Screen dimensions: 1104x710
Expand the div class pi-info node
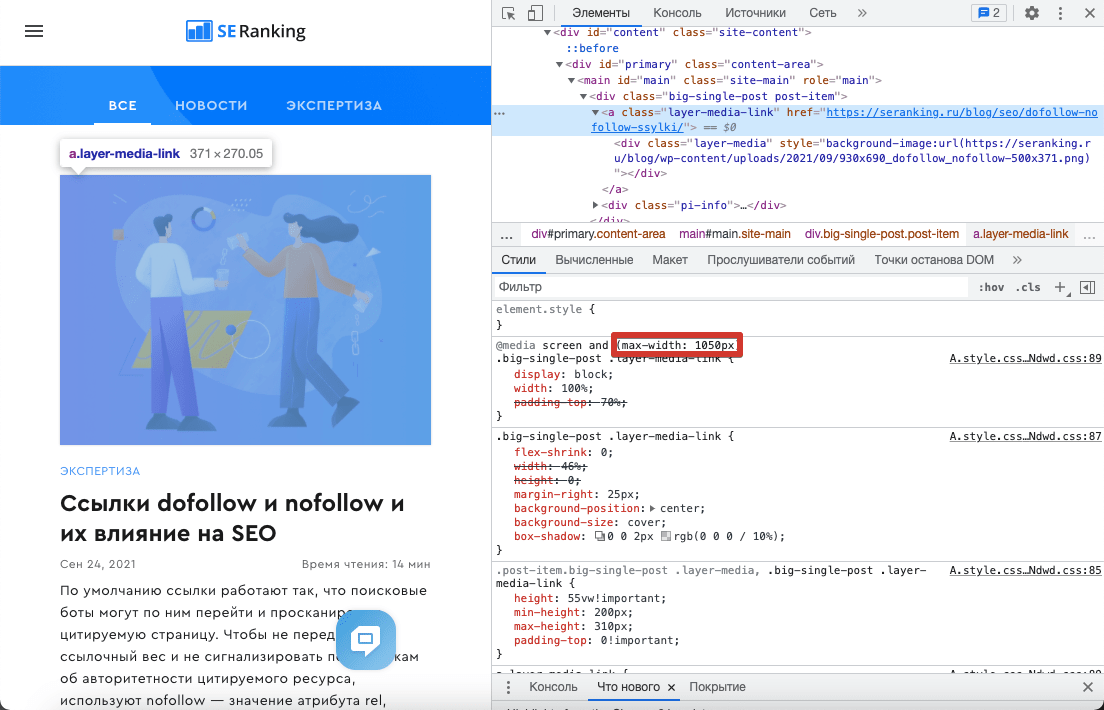tap(596, 205)
